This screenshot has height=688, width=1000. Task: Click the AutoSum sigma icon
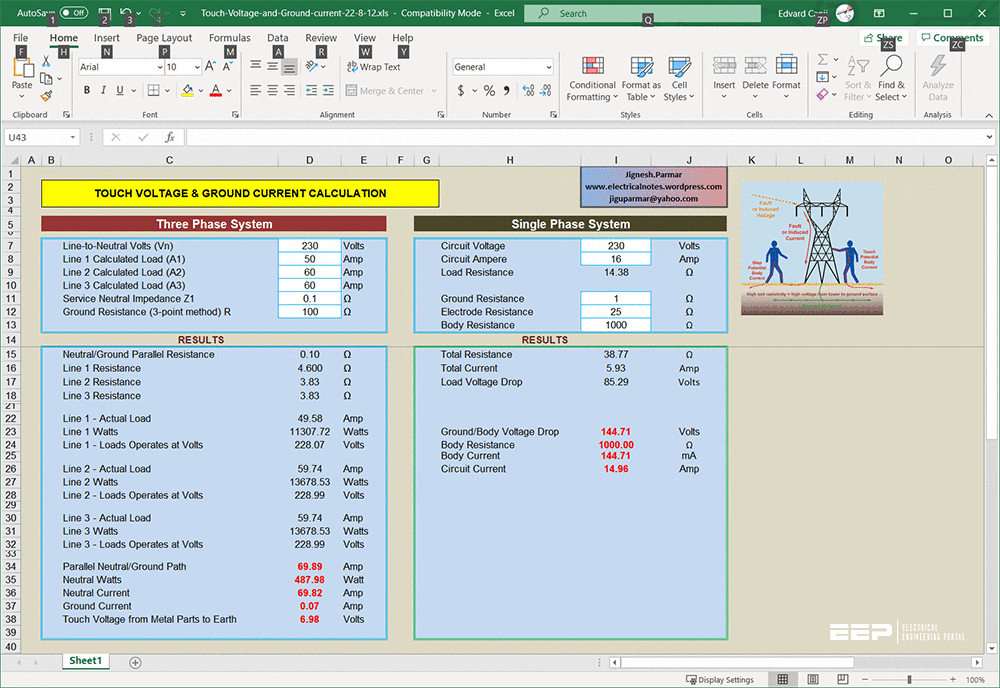[823, 60]
